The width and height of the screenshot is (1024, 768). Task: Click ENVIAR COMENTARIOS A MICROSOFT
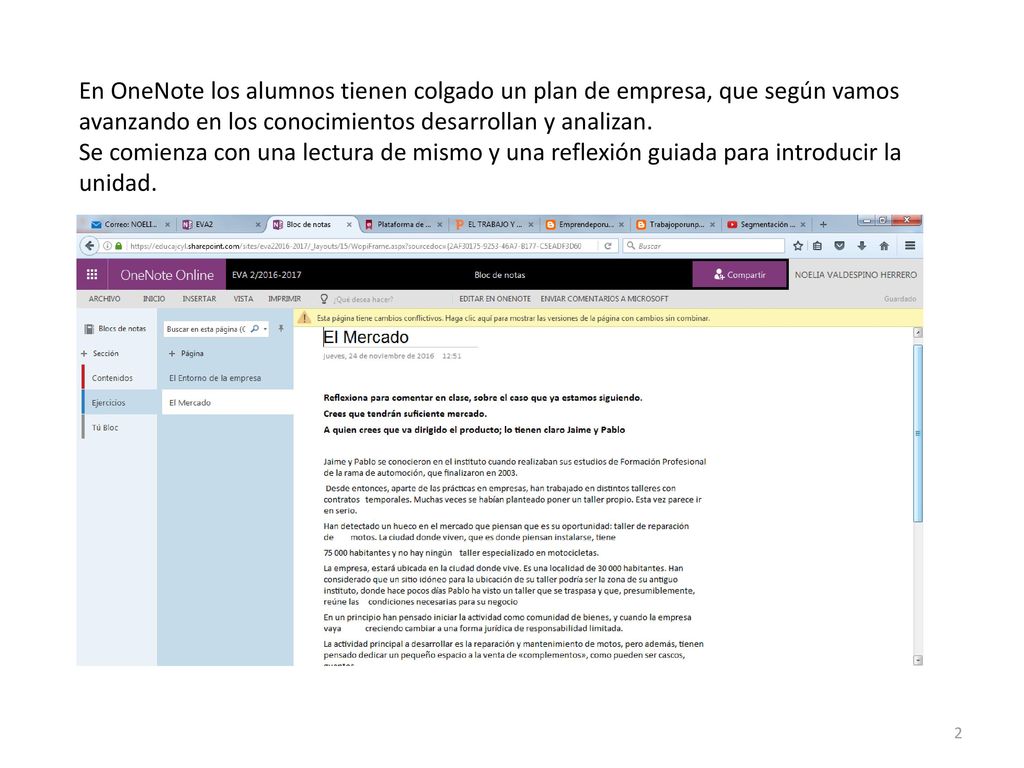[x=604, y=298]
